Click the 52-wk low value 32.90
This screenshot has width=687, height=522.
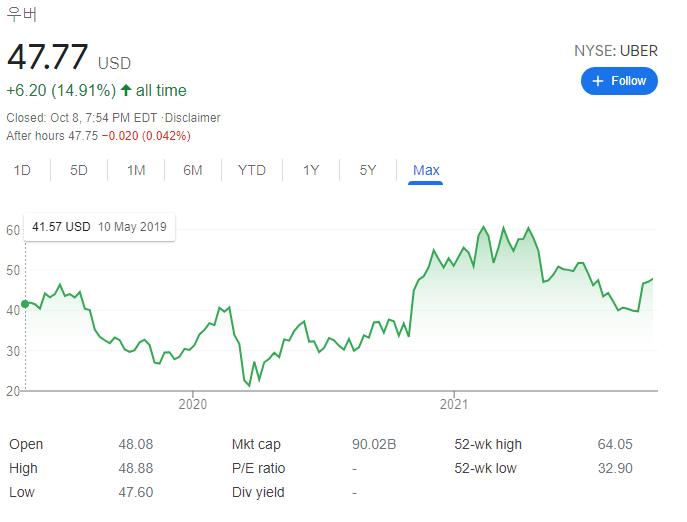[615, 468]
